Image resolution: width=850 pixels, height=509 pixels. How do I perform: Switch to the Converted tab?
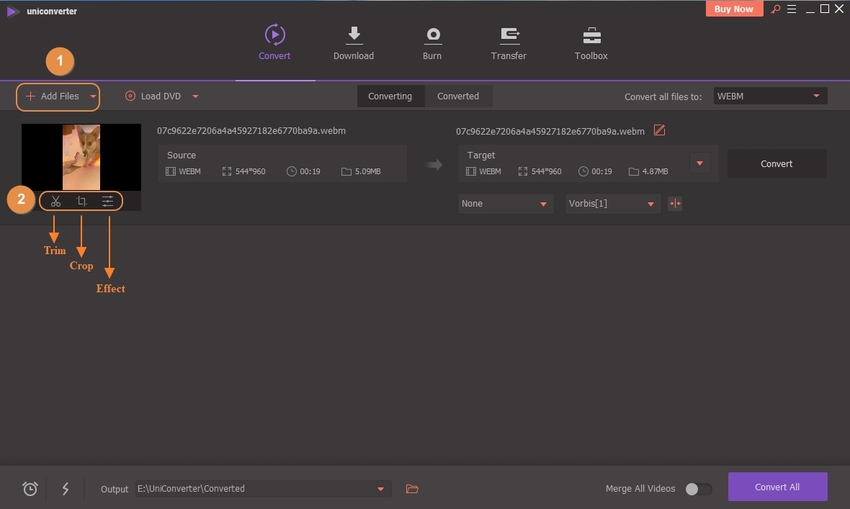tap(458, 96)
